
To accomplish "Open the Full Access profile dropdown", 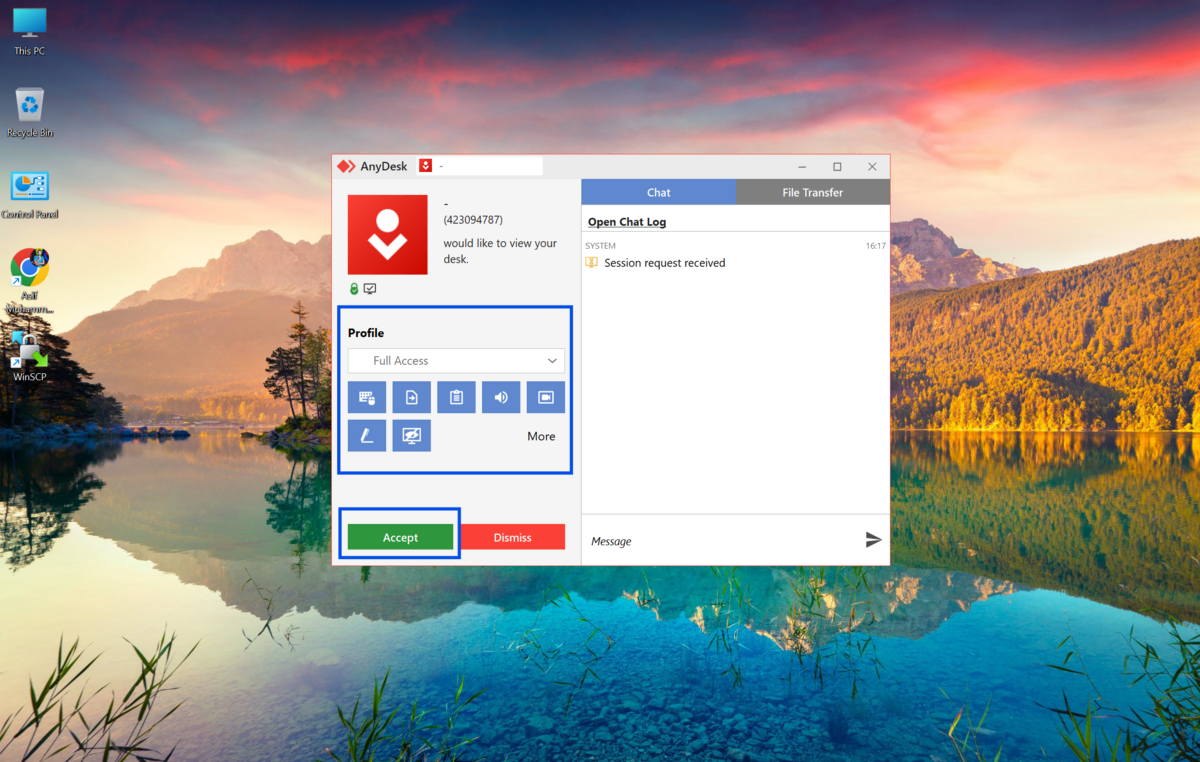I will (x=456, y=360).
